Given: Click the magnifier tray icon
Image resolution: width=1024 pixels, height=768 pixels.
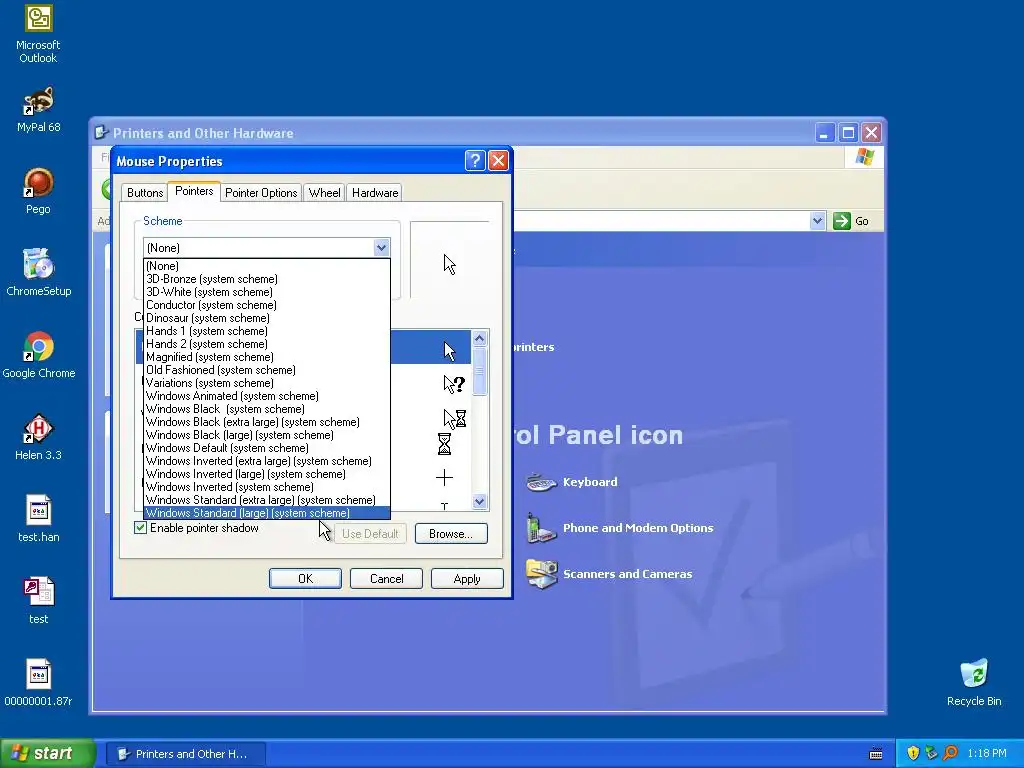Looking at the screenshot, I should (x=950, y=754).
